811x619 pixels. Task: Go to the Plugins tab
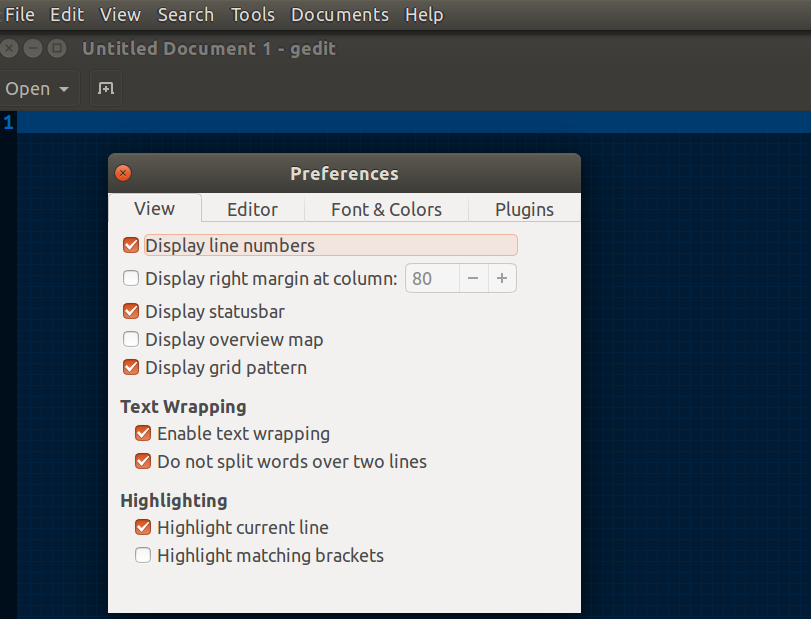pos(524,209)
